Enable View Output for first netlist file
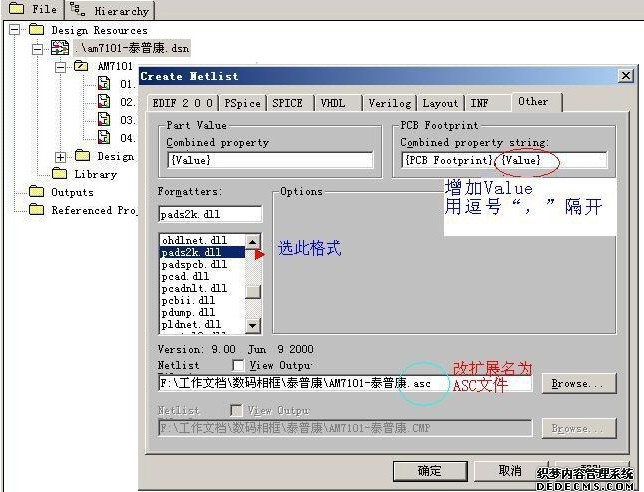Screen dimensions: 644x492 point(238,365)
